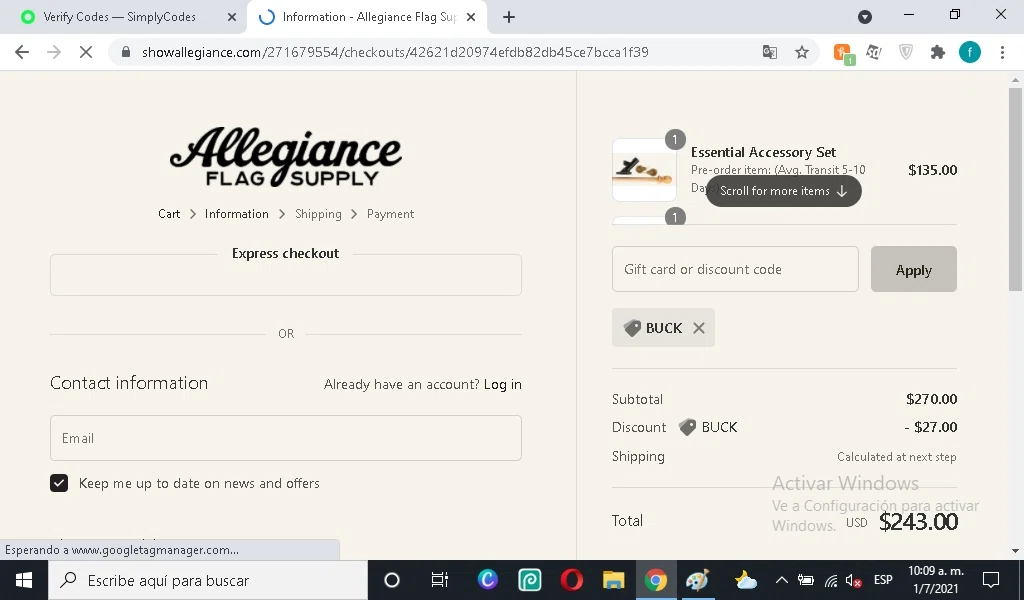
Task: Click the ESP language indicator
Action: click(883, 580)
